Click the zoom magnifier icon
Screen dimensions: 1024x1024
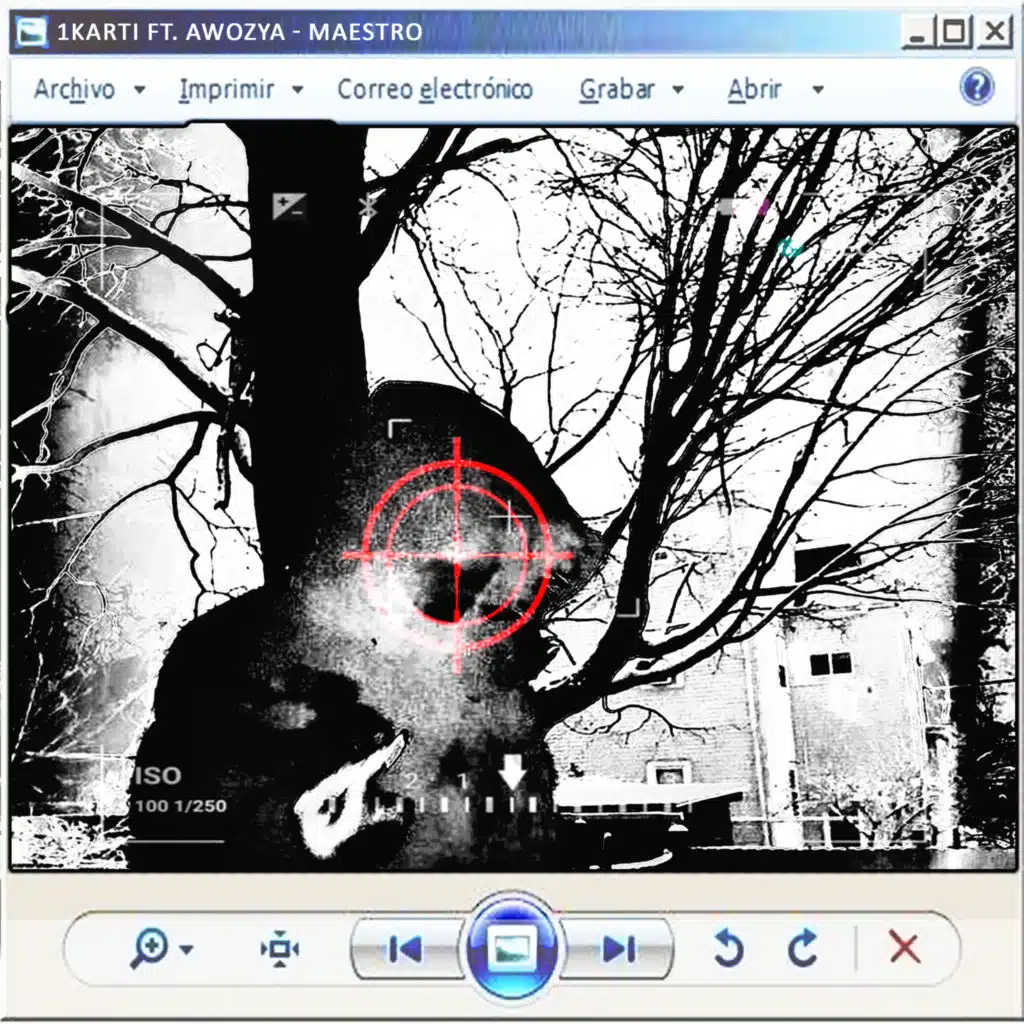coord(150,947)
